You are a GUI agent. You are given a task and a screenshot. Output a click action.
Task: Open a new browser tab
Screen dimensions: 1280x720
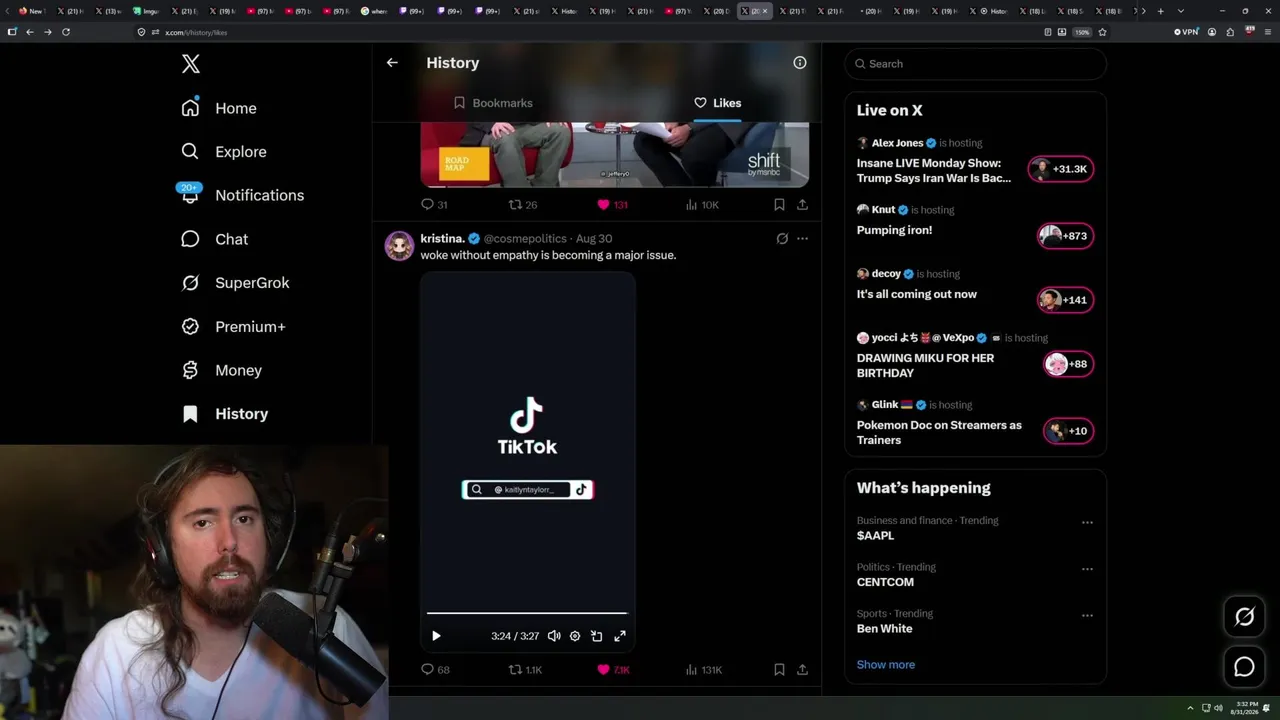point(1160,11)
